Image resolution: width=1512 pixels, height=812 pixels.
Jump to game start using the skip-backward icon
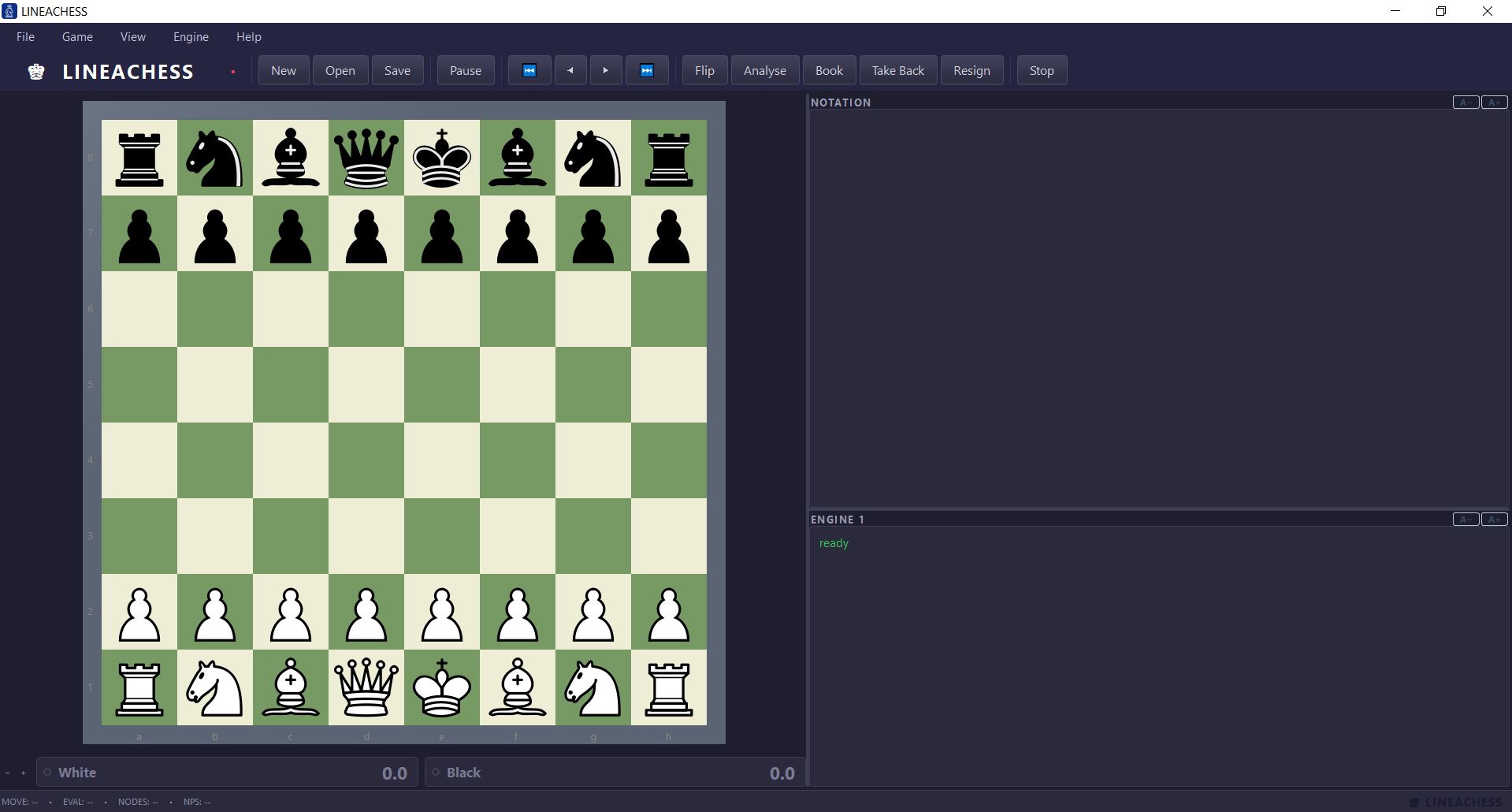(x=529, y=70)
